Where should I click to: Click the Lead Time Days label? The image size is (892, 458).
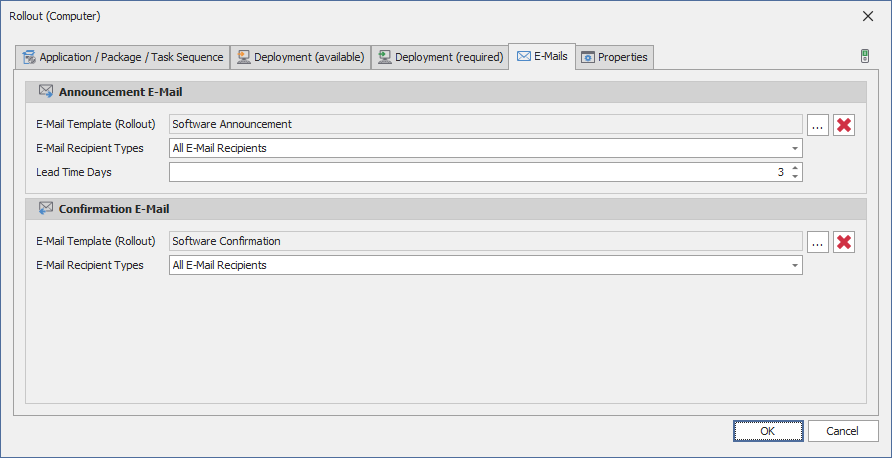[x=74, y=172]
